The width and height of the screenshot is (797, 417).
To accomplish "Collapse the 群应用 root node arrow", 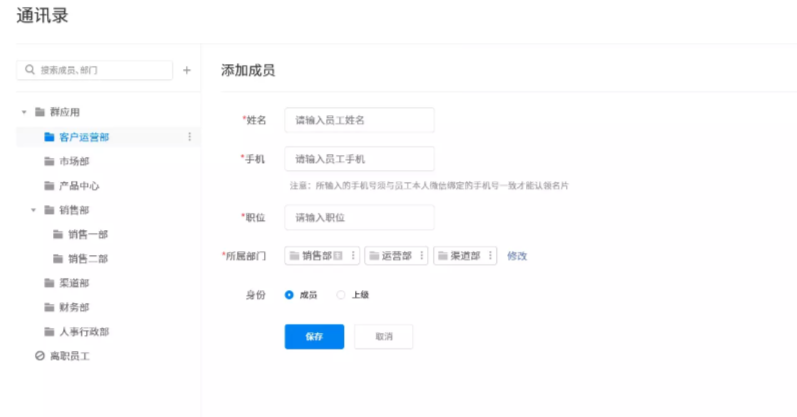I will coord(24,112).
